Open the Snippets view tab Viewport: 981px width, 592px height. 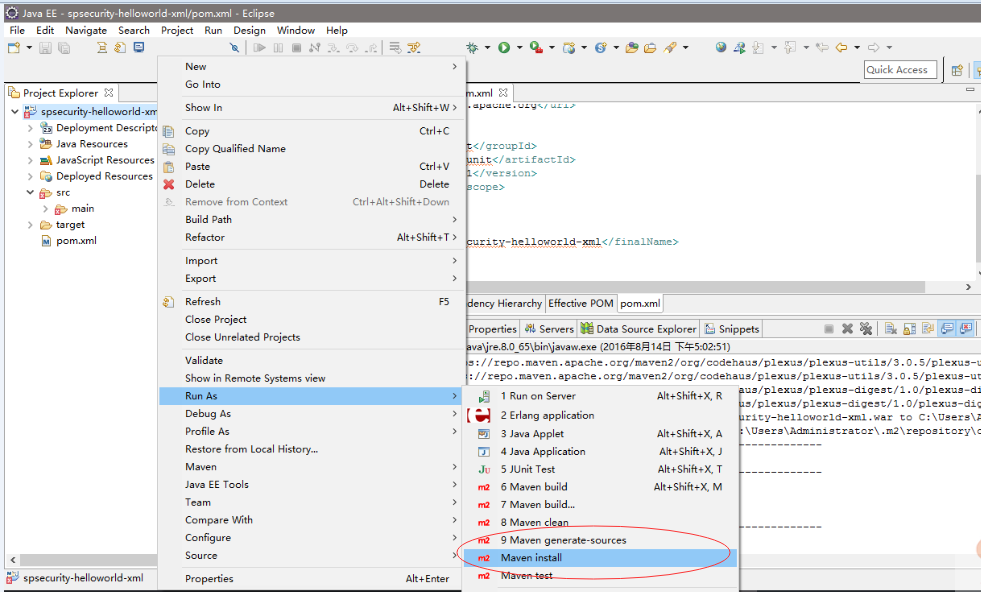[731, 329]
